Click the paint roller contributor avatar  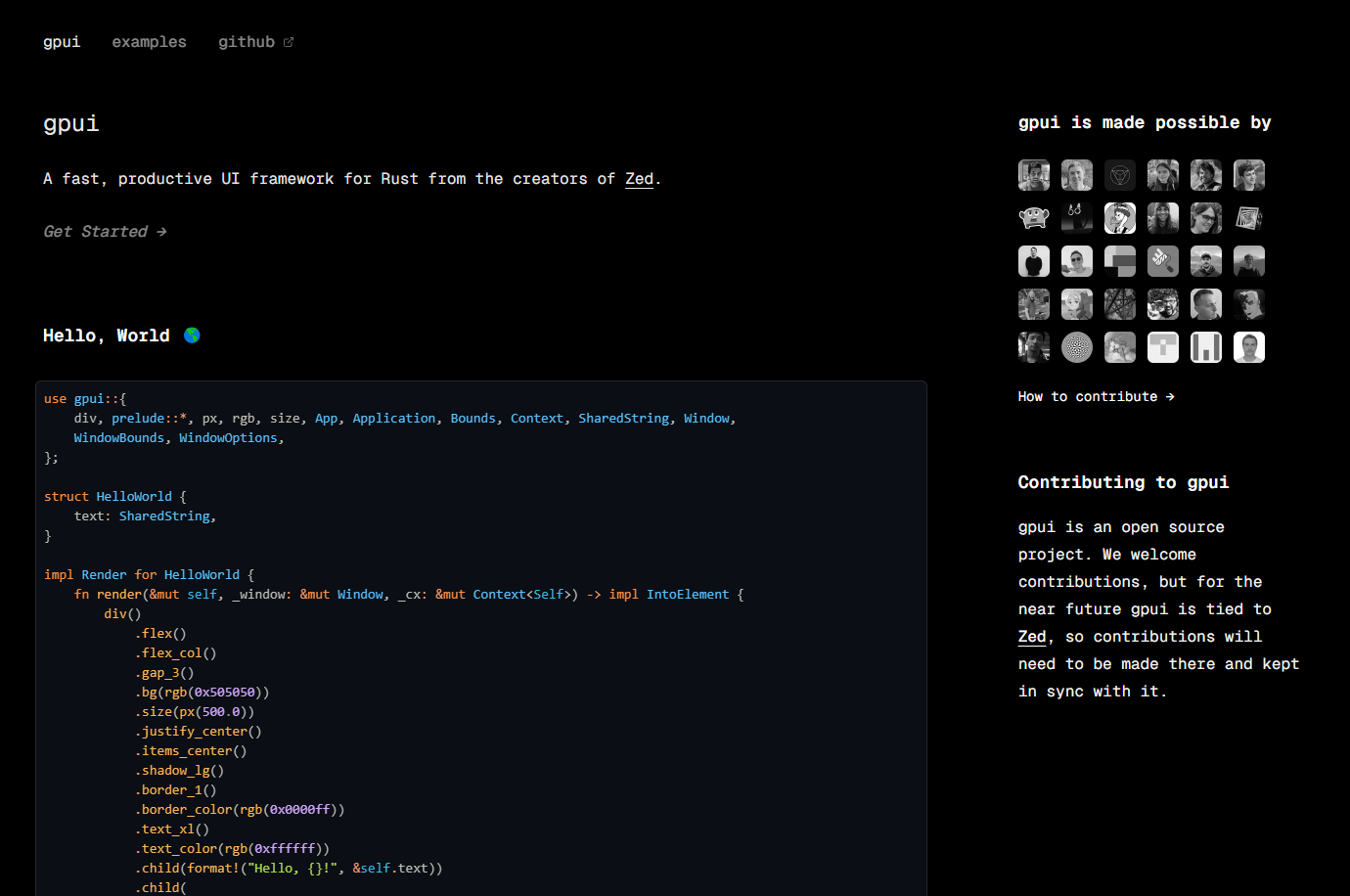click(1163, 261)
